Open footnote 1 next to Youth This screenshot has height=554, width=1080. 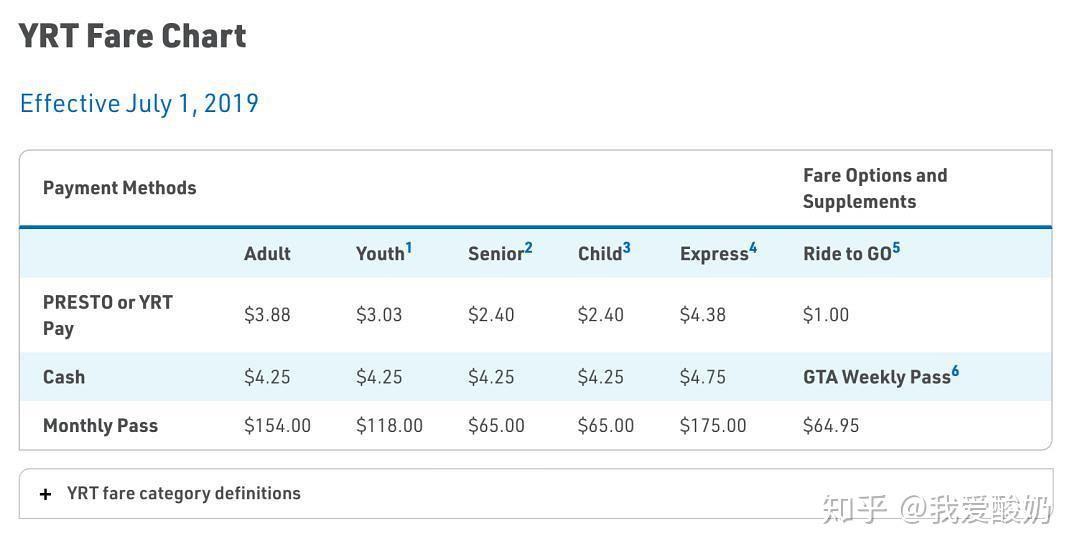[x=408, y=247]
